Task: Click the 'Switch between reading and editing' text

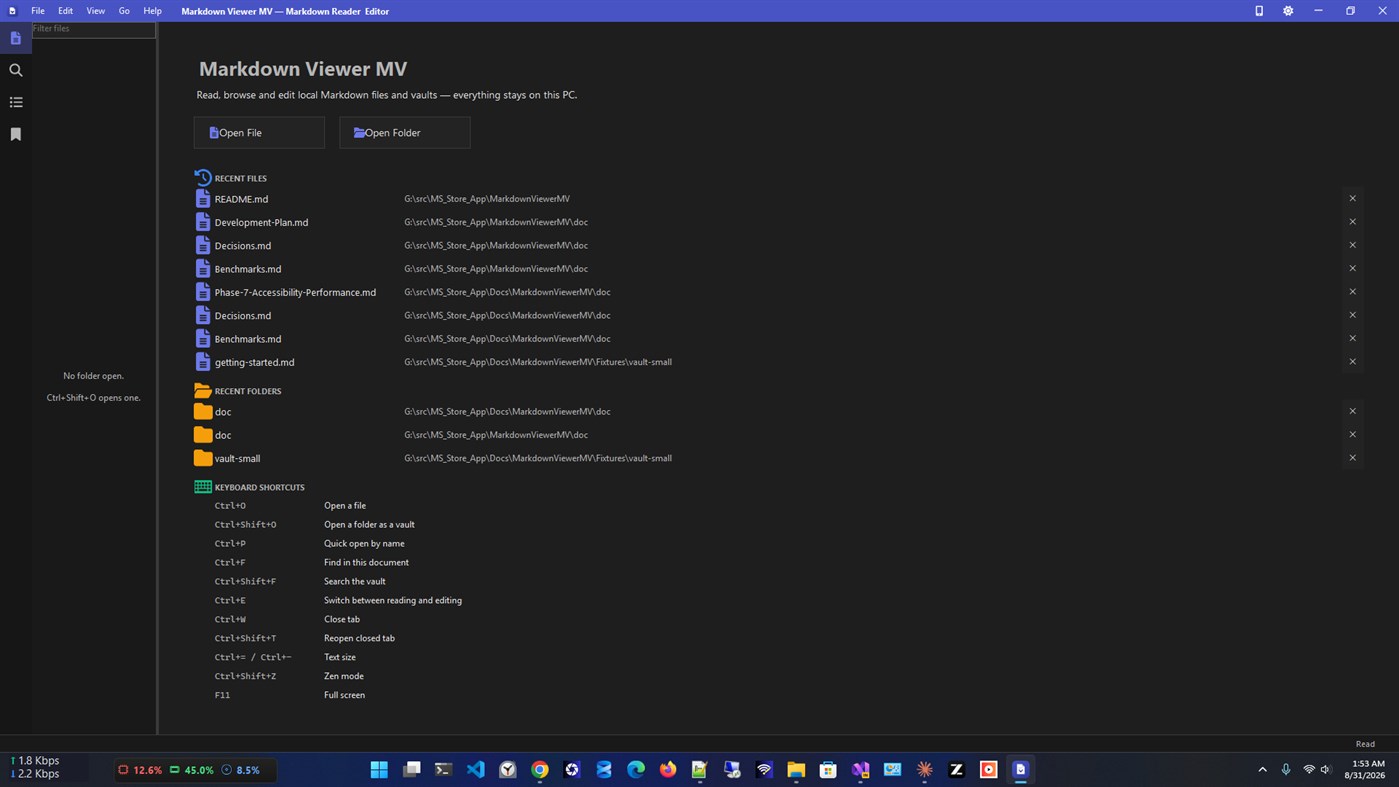Action: 393,600
